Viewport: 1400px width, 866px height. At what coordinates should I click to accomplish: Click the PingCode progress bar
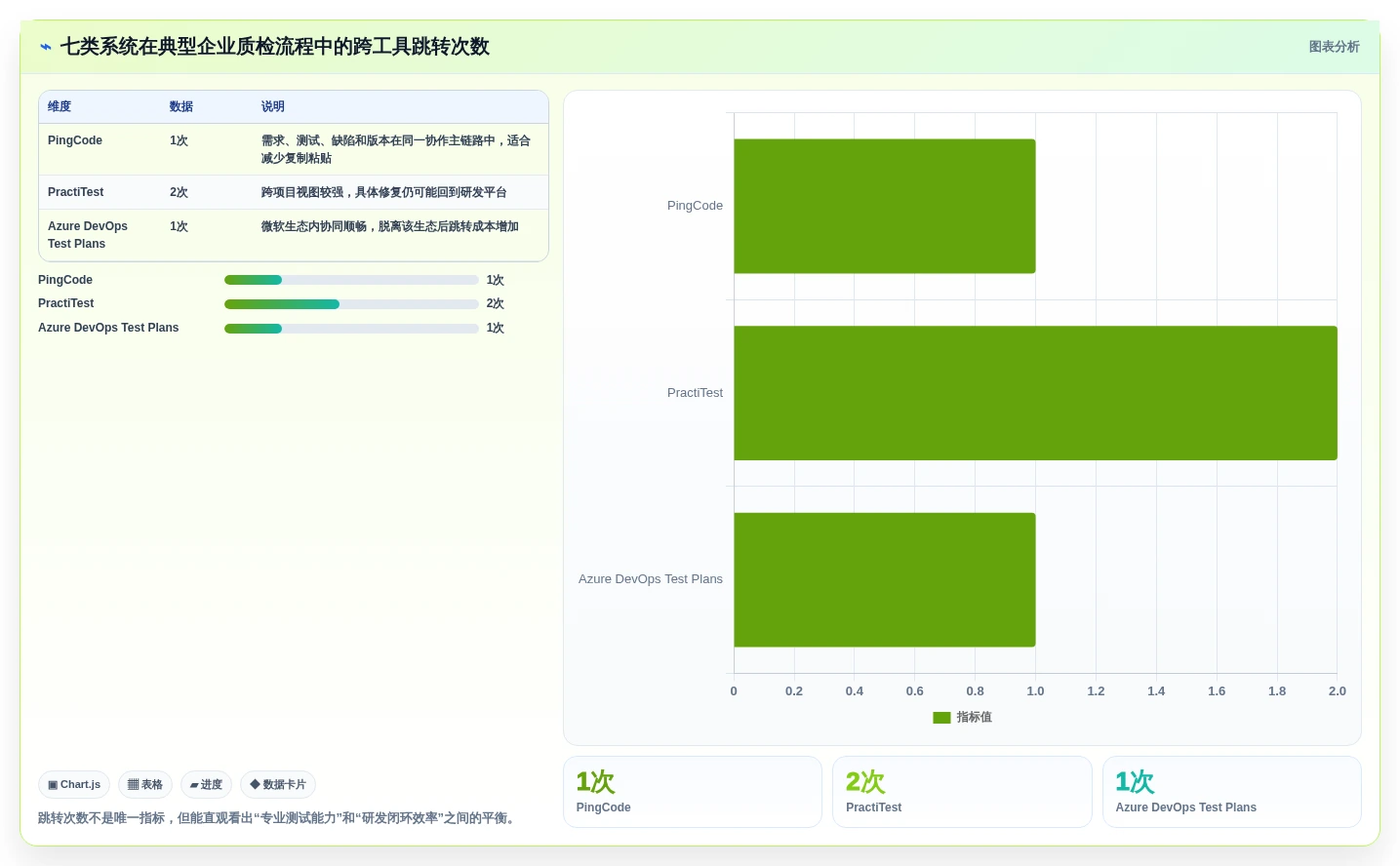(351, 280)
